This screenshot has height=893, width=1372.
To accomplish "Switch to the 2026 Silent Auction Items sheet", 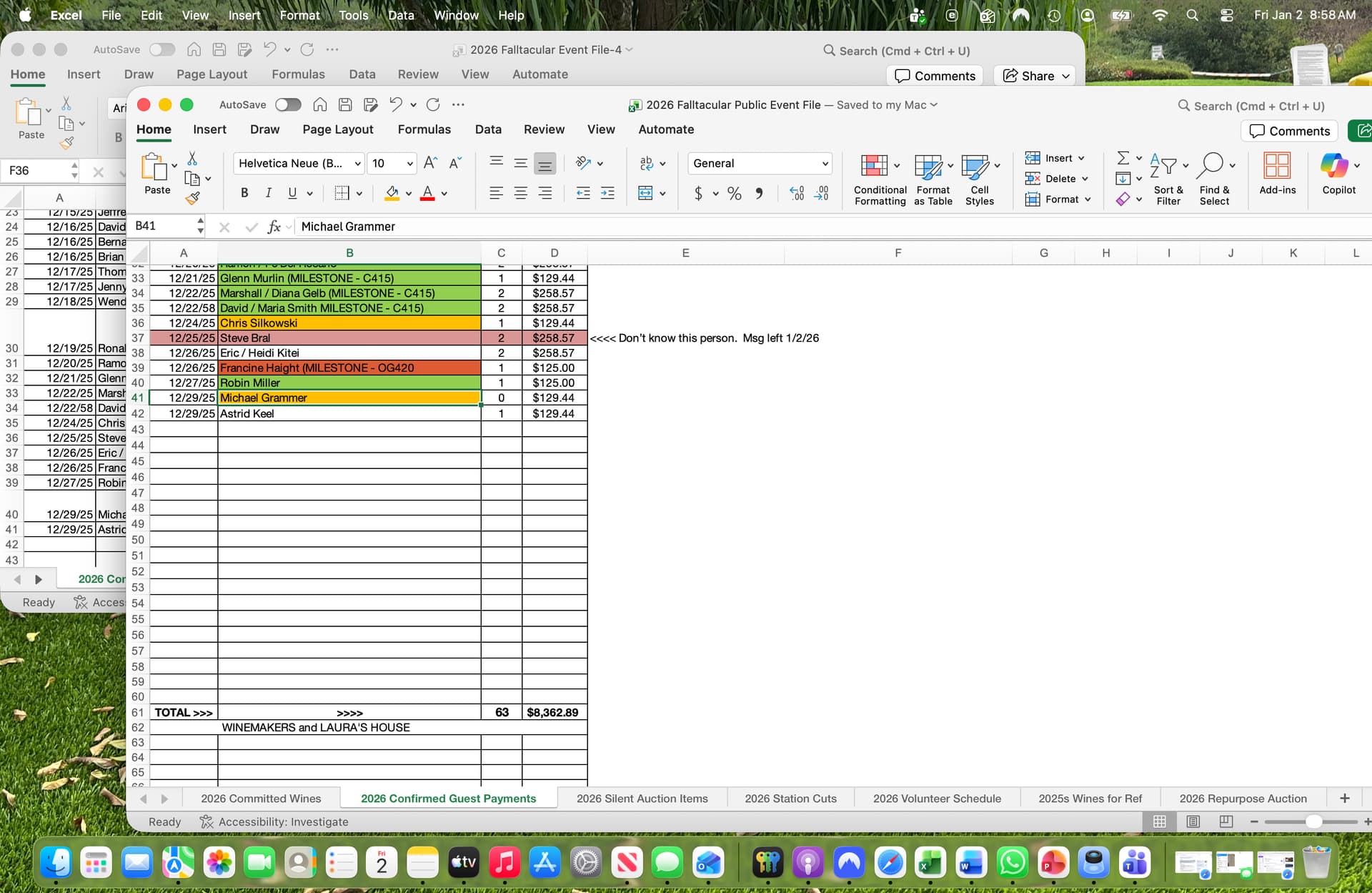I will (x=642, y=799).
